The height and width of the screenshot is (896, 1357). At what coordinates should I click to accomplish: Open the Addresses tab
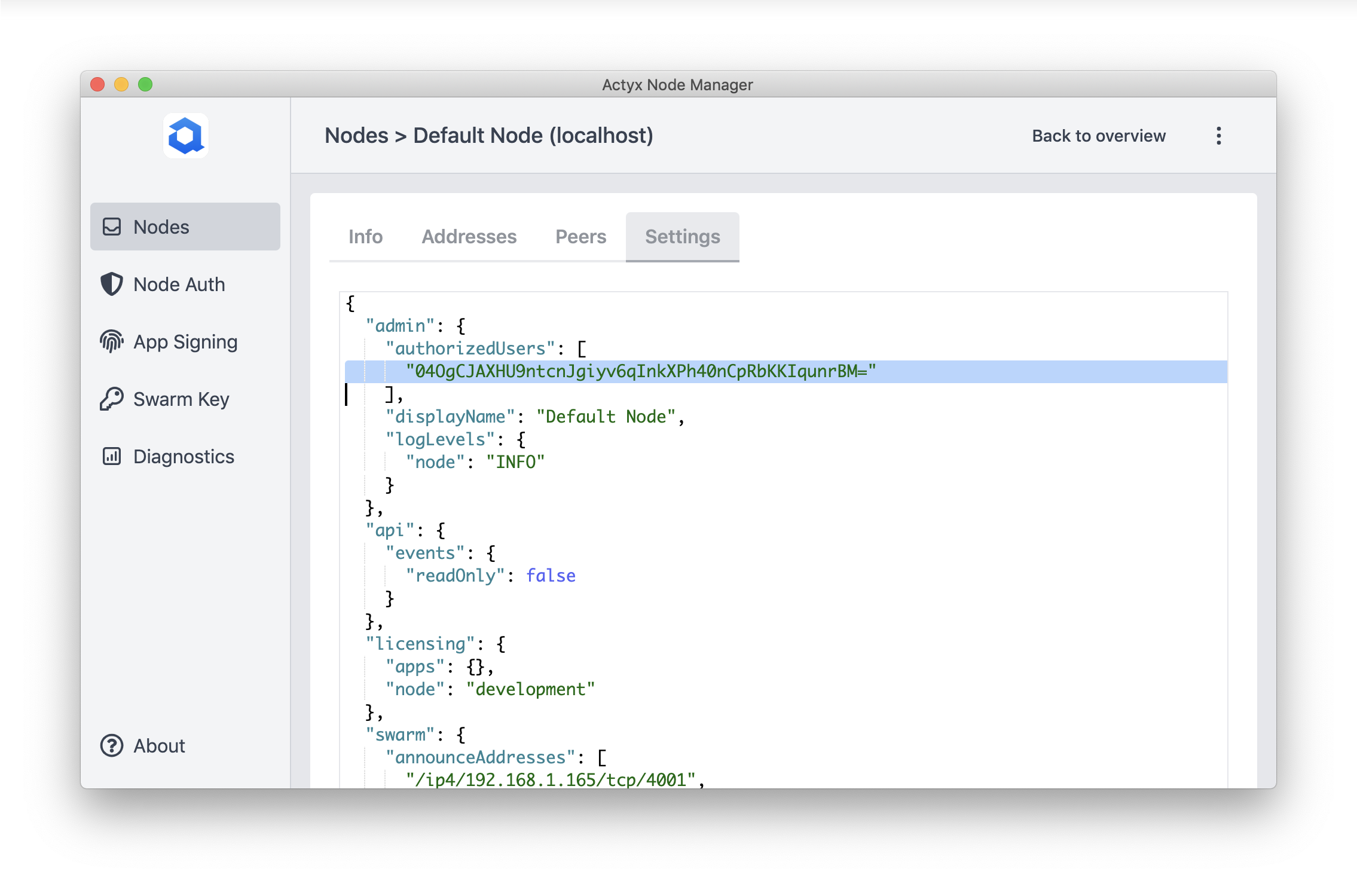469,237
